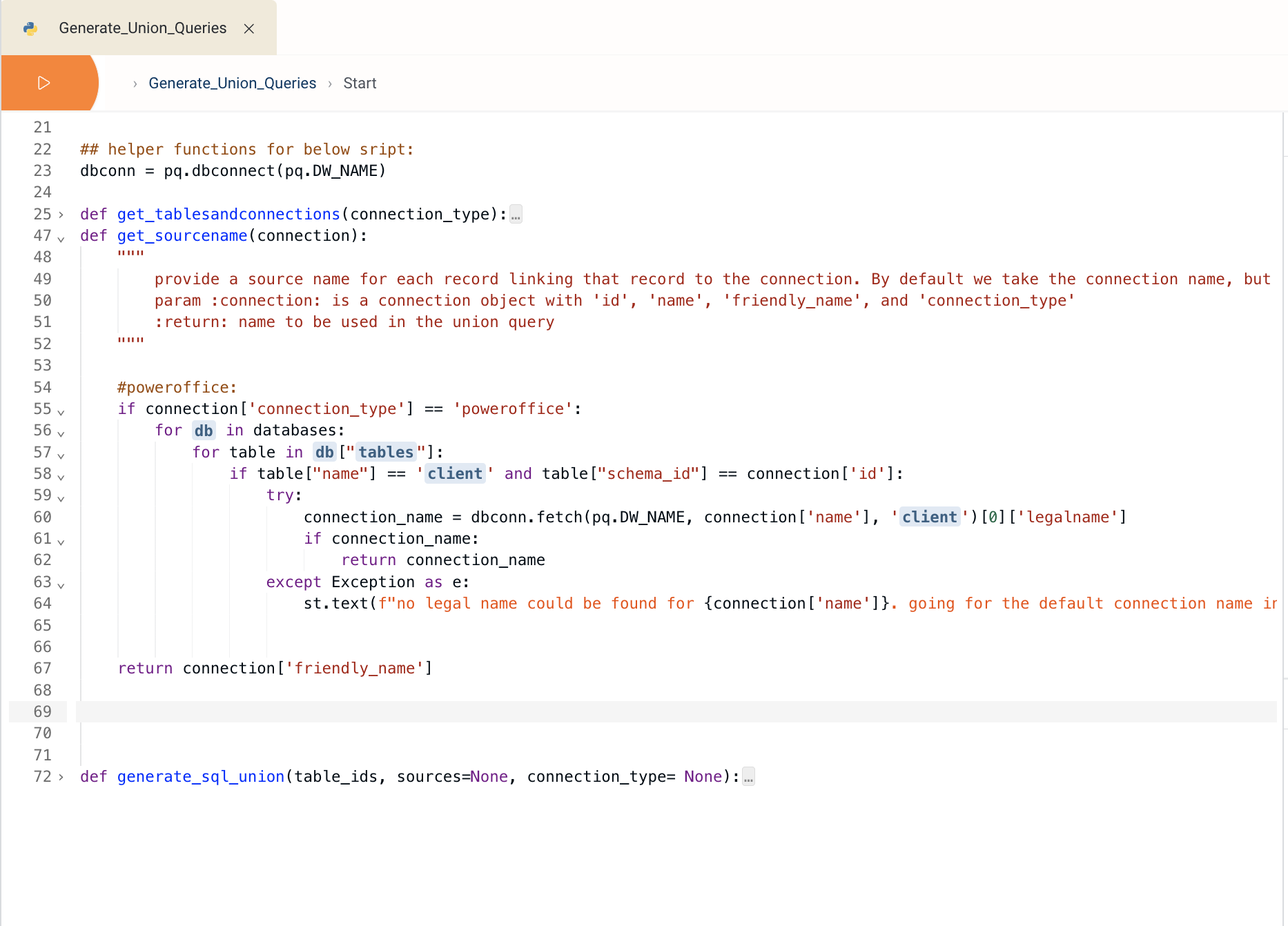
Task: Collapse the if connection_name block at line 61
Action: (61, 542)
